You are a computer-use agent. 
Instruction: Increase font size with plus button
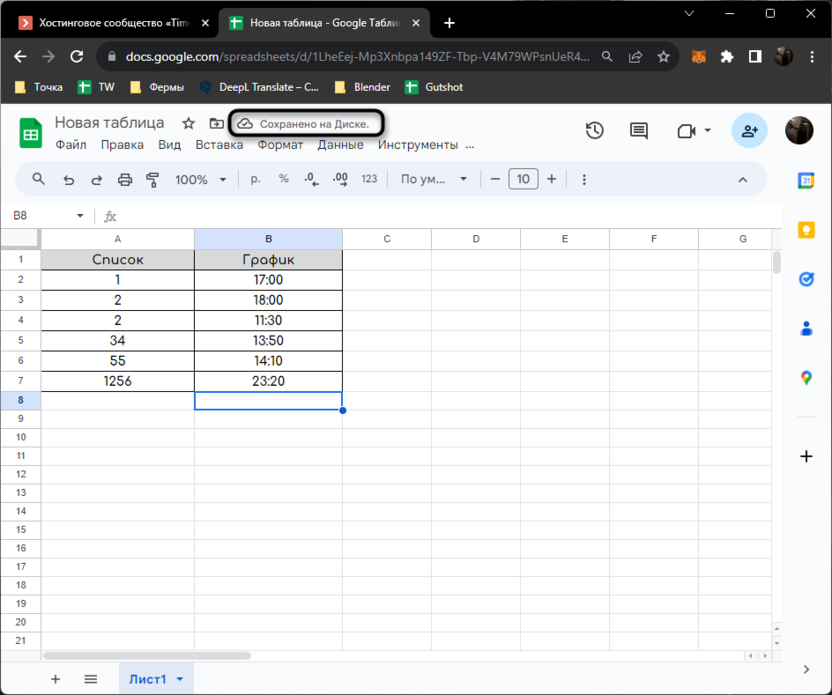tap(551, 180)
